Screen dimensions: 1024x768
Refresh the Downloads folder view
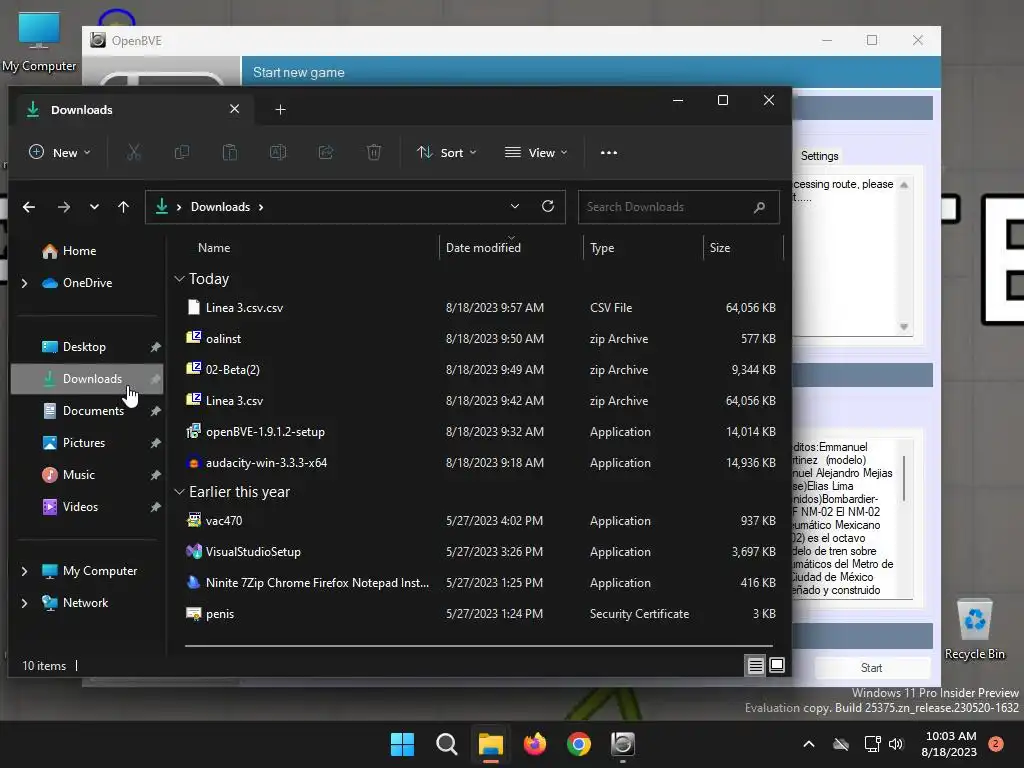[548, 206]
